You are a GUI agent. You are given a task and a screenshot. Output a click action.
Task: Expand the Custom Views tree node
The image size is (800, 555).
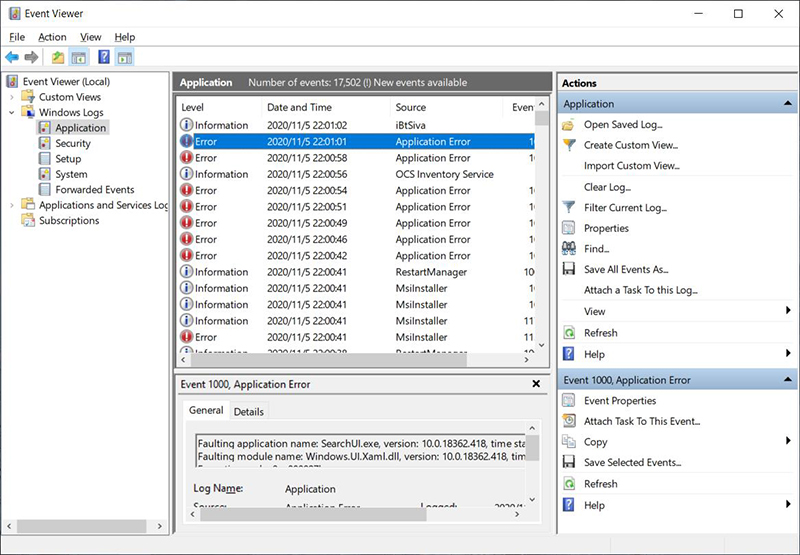pyautogui.click(x=11, y=97)
